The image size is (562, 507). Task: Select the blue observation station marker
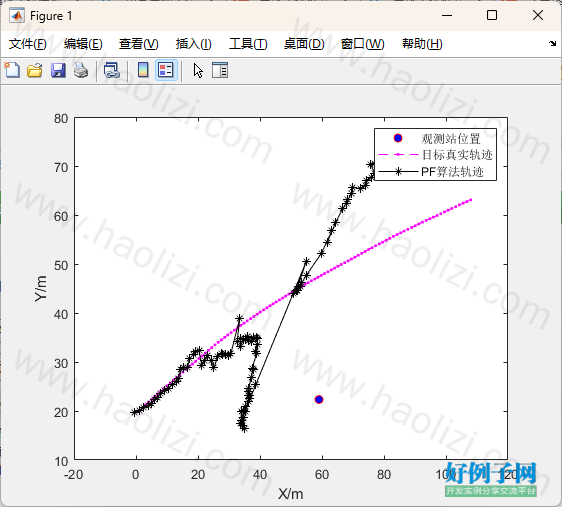(x=319, y=399)
